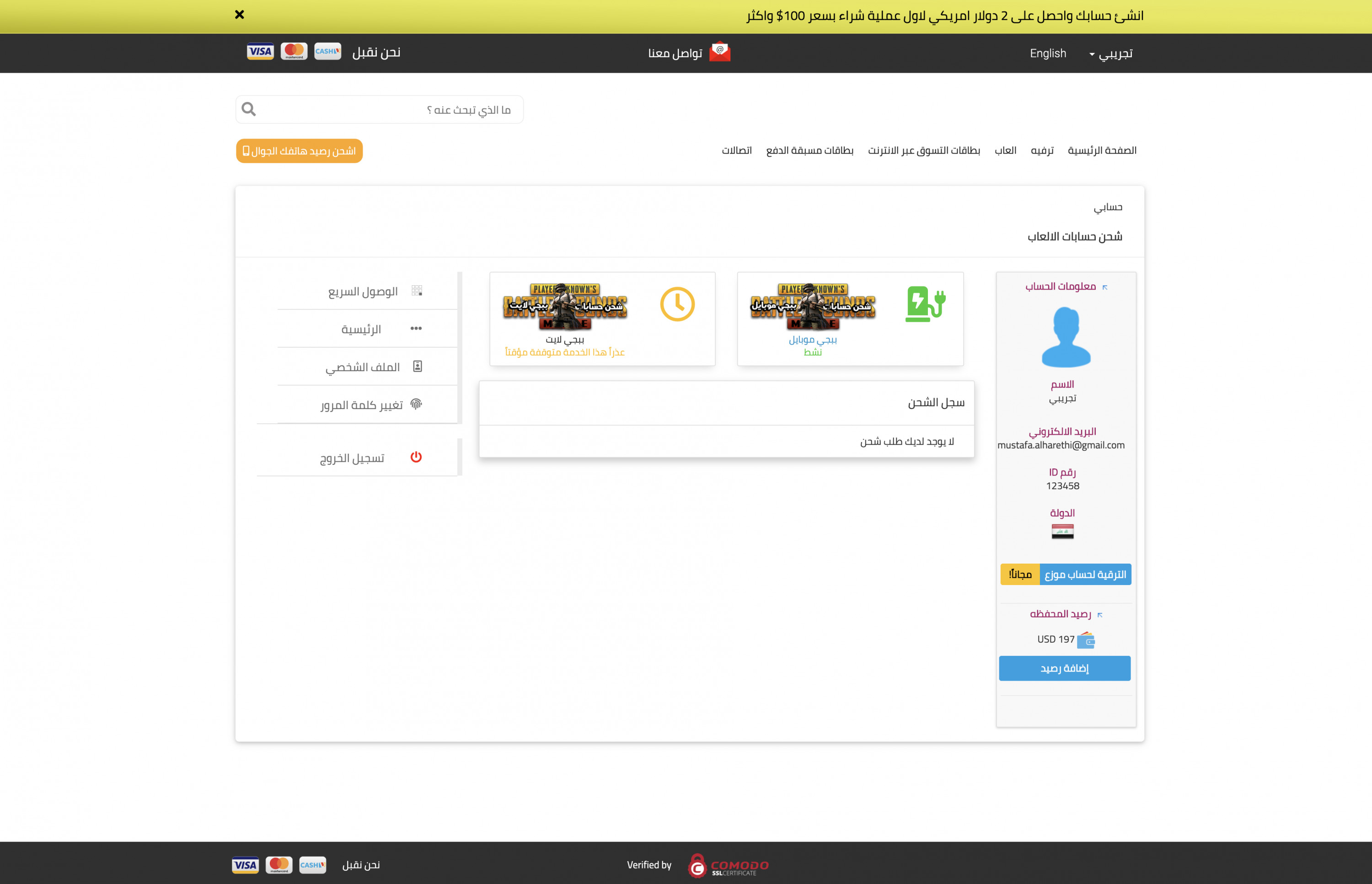Click عذراً هذا الخدمة متوقفة مؤقتاً text

[x=564, y=352]
